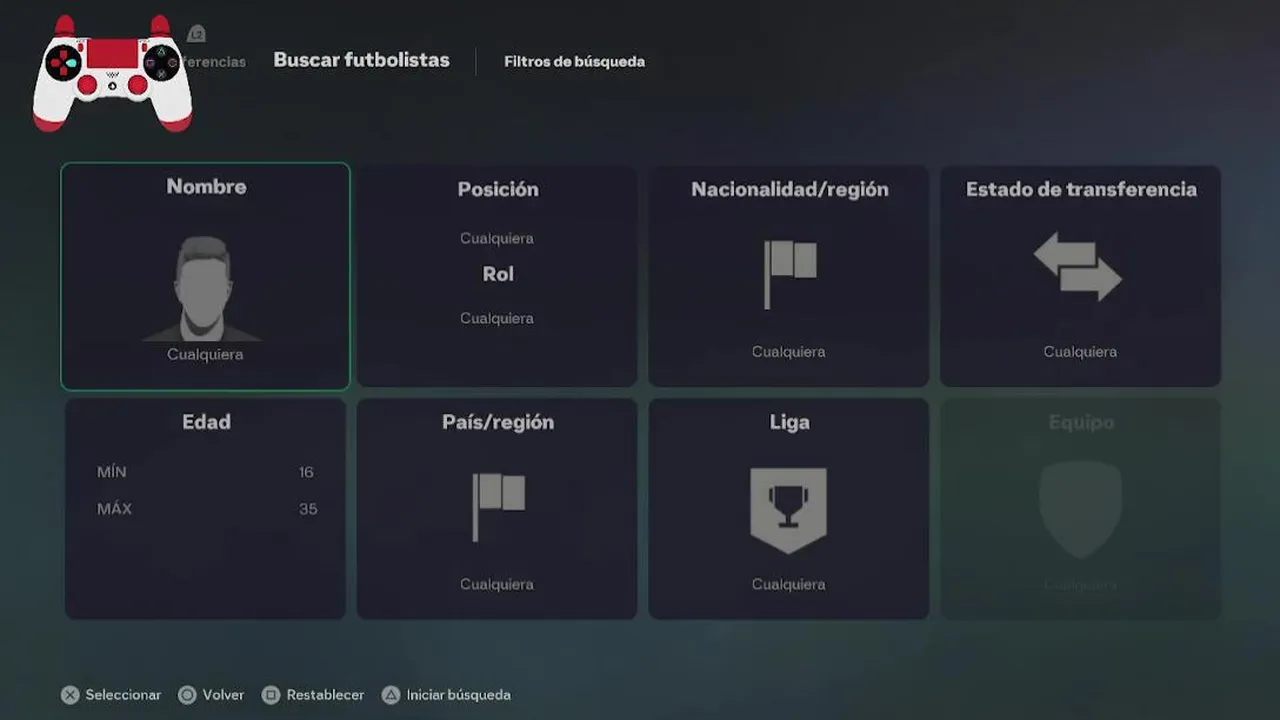Open the Cualquiera value under Posición
Viewport: 1280px width, 720px height.
497,238
